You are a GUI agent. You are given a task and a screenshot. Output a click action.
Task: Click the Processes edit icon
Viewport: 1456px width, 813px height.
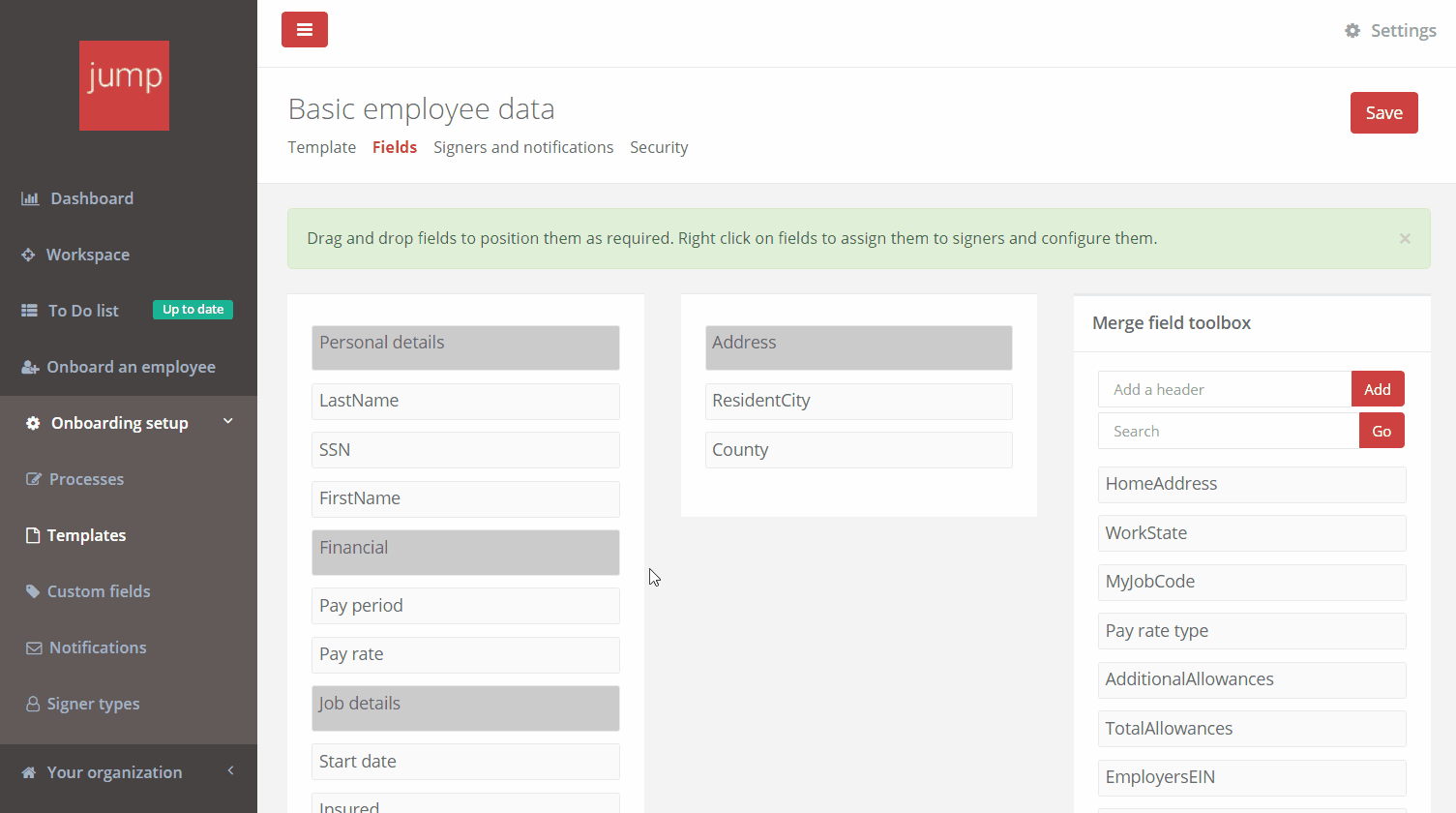pyautogui.click(x=34, y=479)
